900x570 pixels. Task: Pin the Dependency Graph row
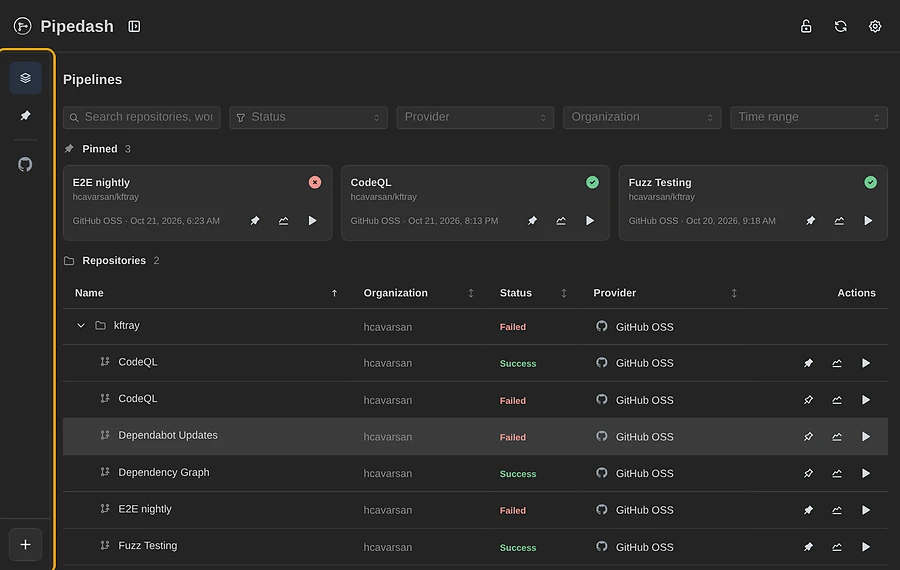click(x=808, y=474)
